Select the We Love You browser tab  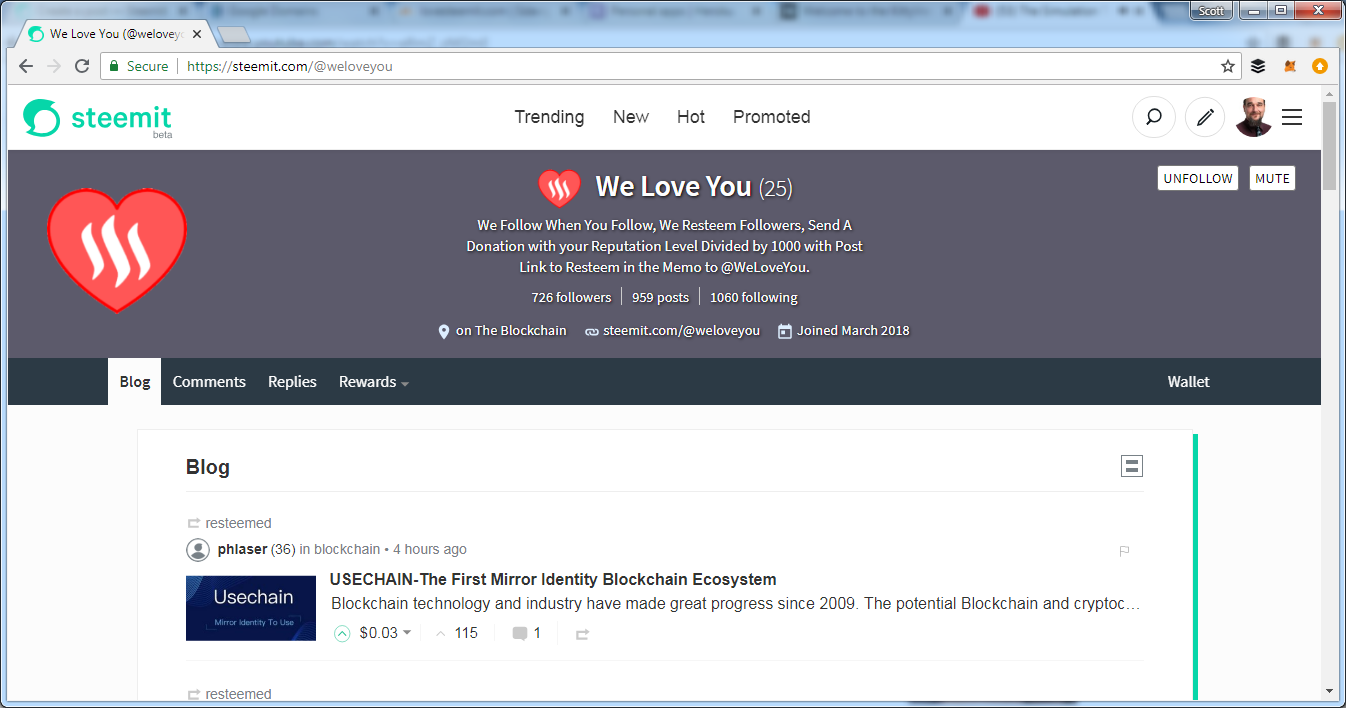click(x=117, y=34)
